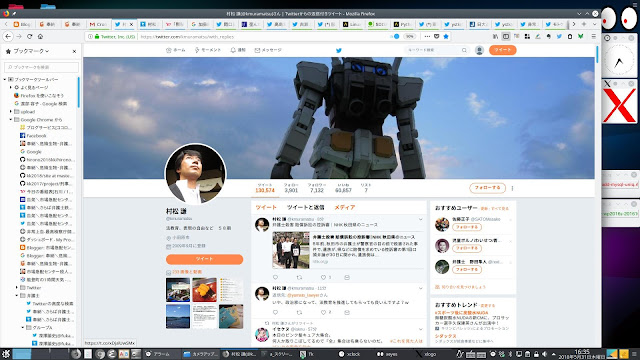640x360 pixels.
Task: Show site identity info icon in address bar
Action: [x=91, y=36]
